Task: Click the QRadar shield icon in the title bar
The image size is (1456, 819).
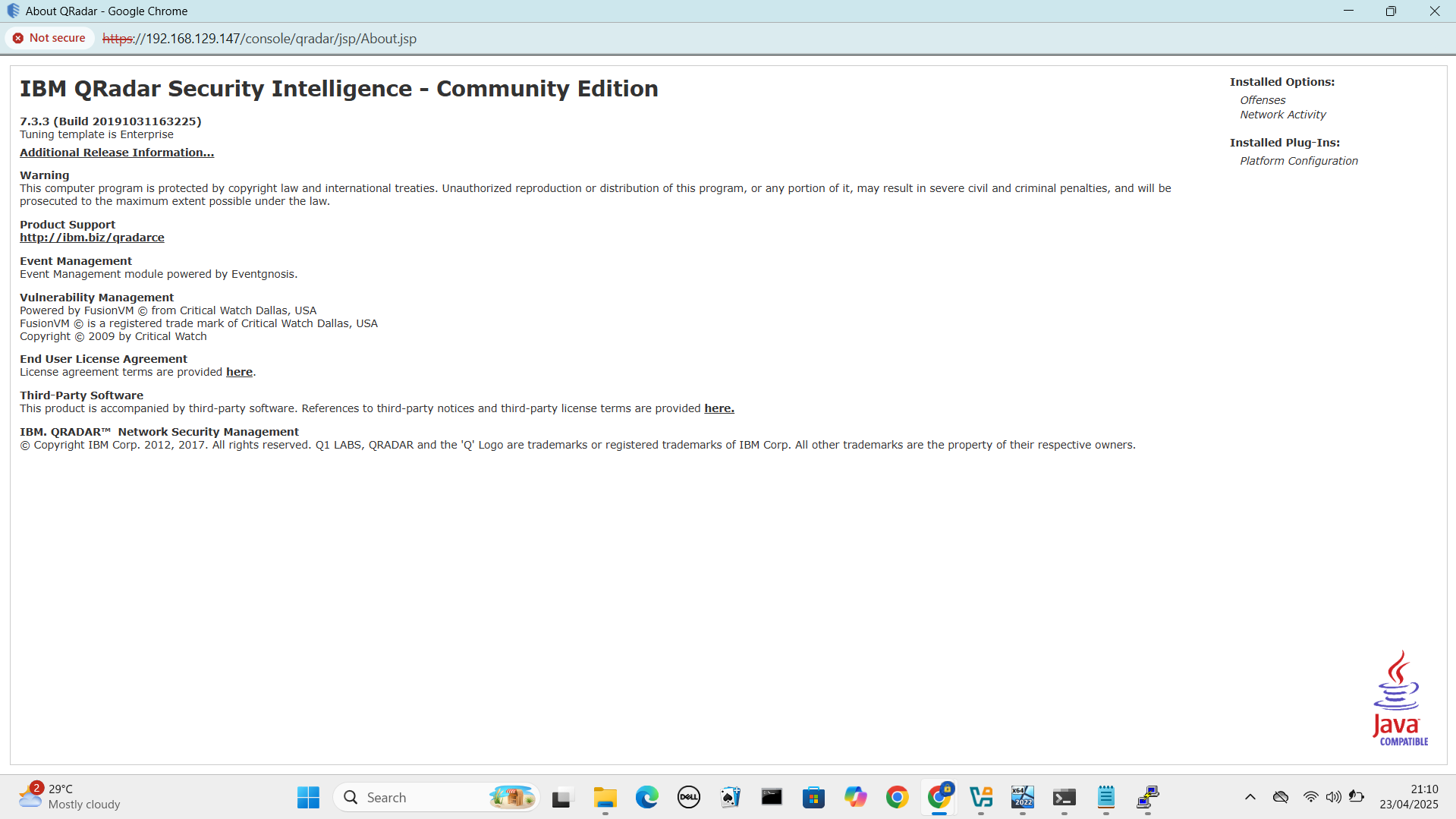Action: pos(13,11)
